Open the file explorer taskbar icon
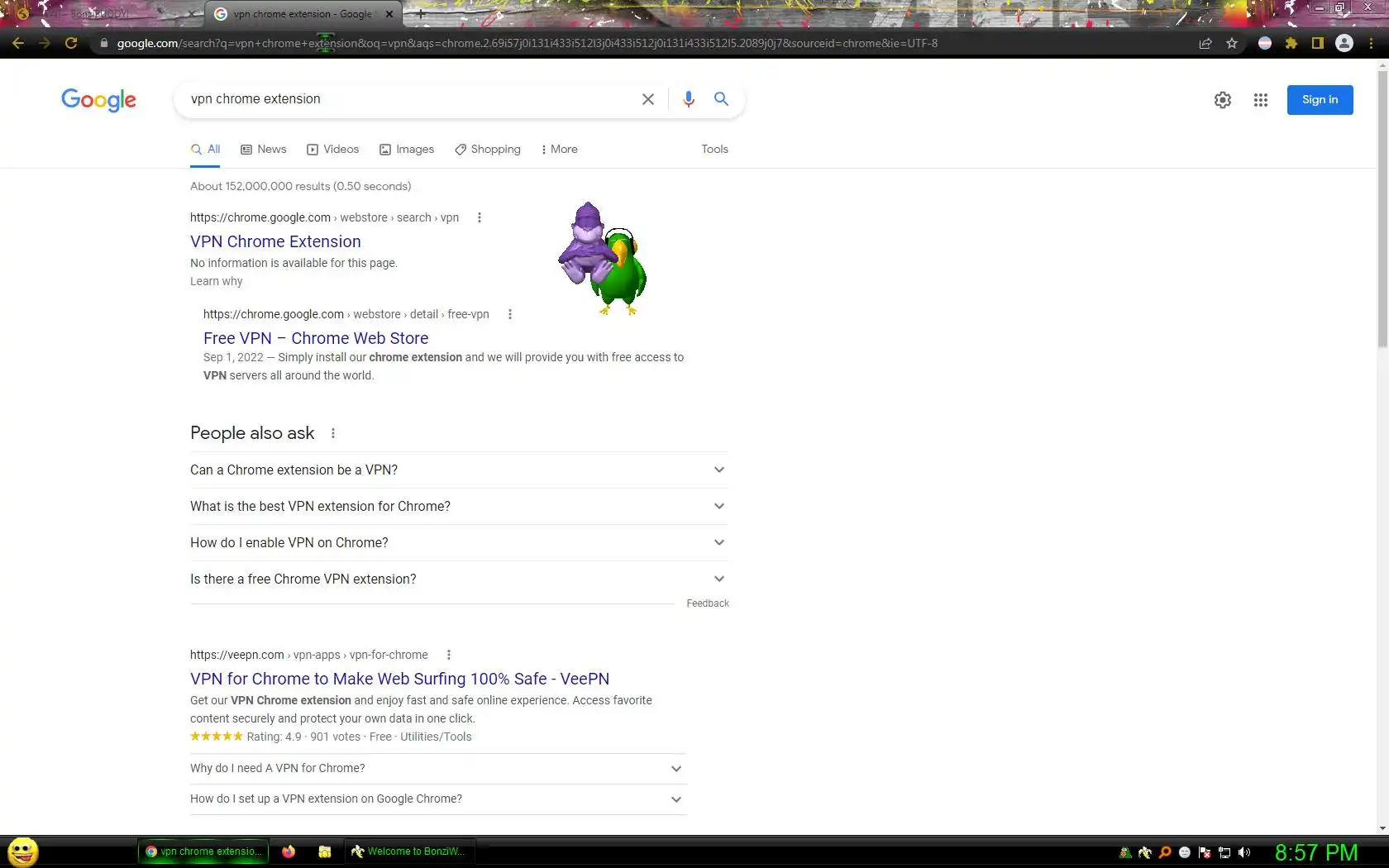1389x868 pixels. coord(325,851)
